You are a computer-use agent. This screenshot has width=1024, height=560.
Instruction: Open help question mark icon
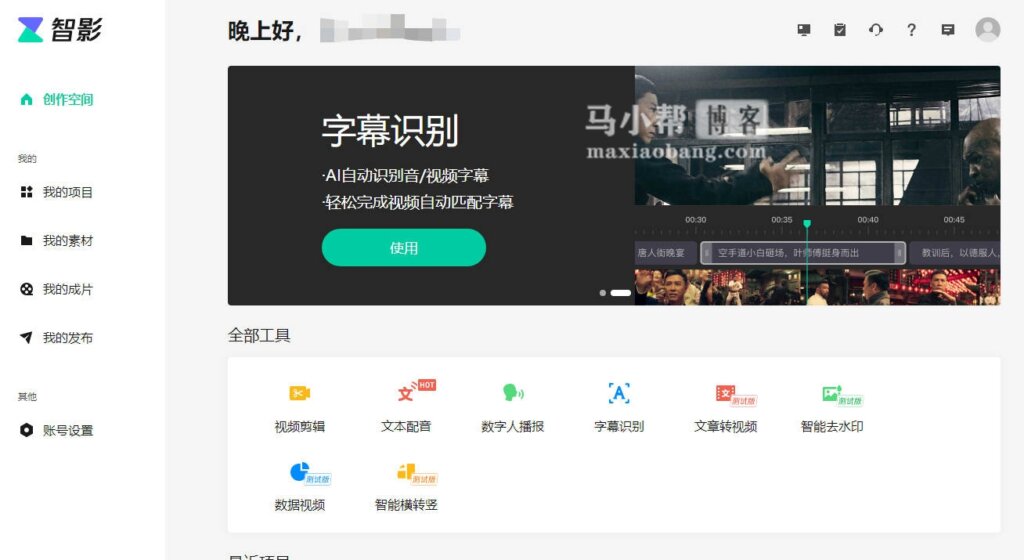[911, 29]
